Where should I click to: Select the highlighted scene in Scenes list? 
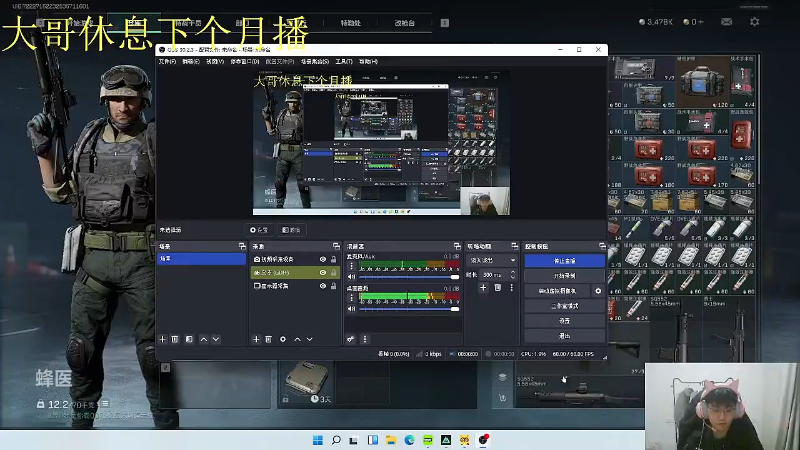tap(202, 259)
